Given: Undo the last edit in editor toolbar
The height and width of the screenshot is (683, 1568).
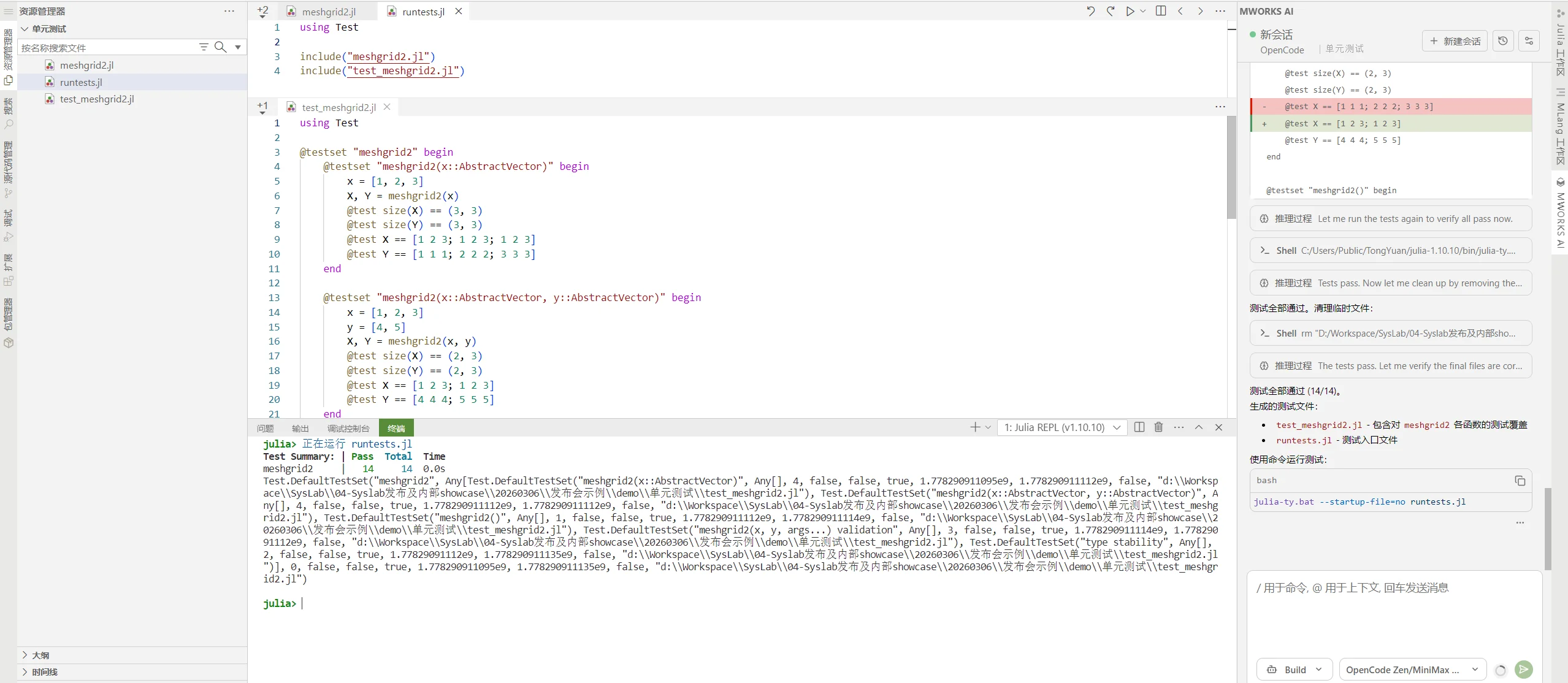Looking at the screenshot, I should click(1090, 11).
